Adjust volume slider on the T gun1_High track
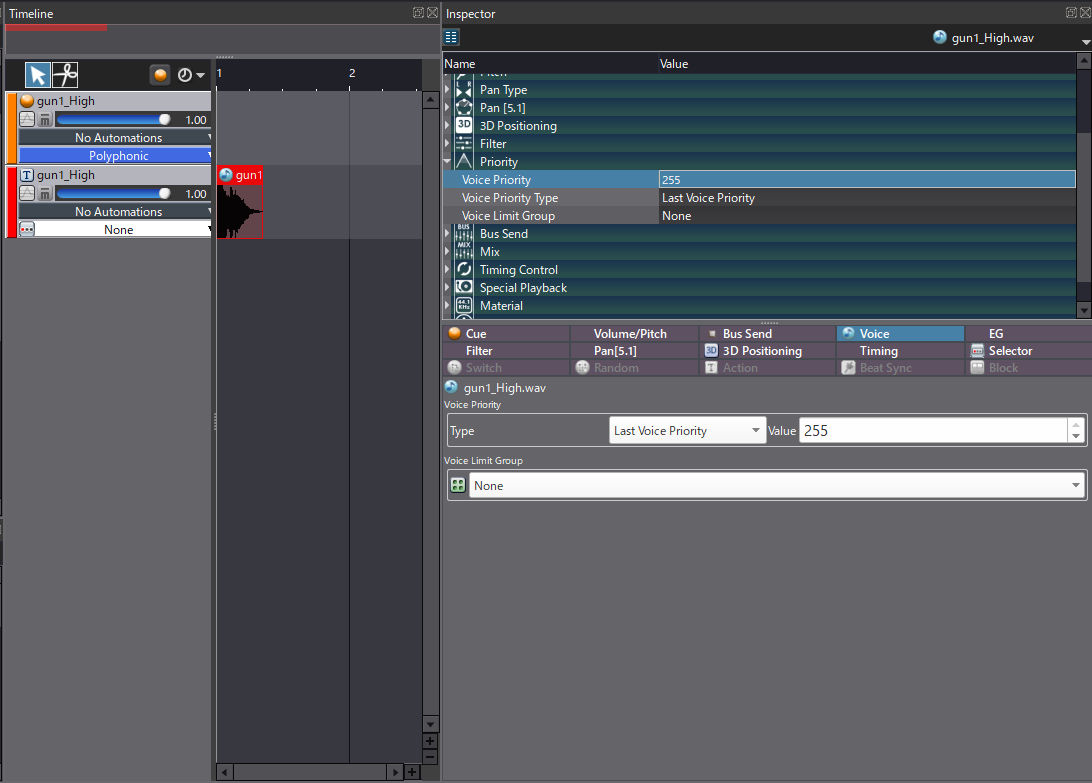Screen dimensions: 1092x783 (114, 193)
